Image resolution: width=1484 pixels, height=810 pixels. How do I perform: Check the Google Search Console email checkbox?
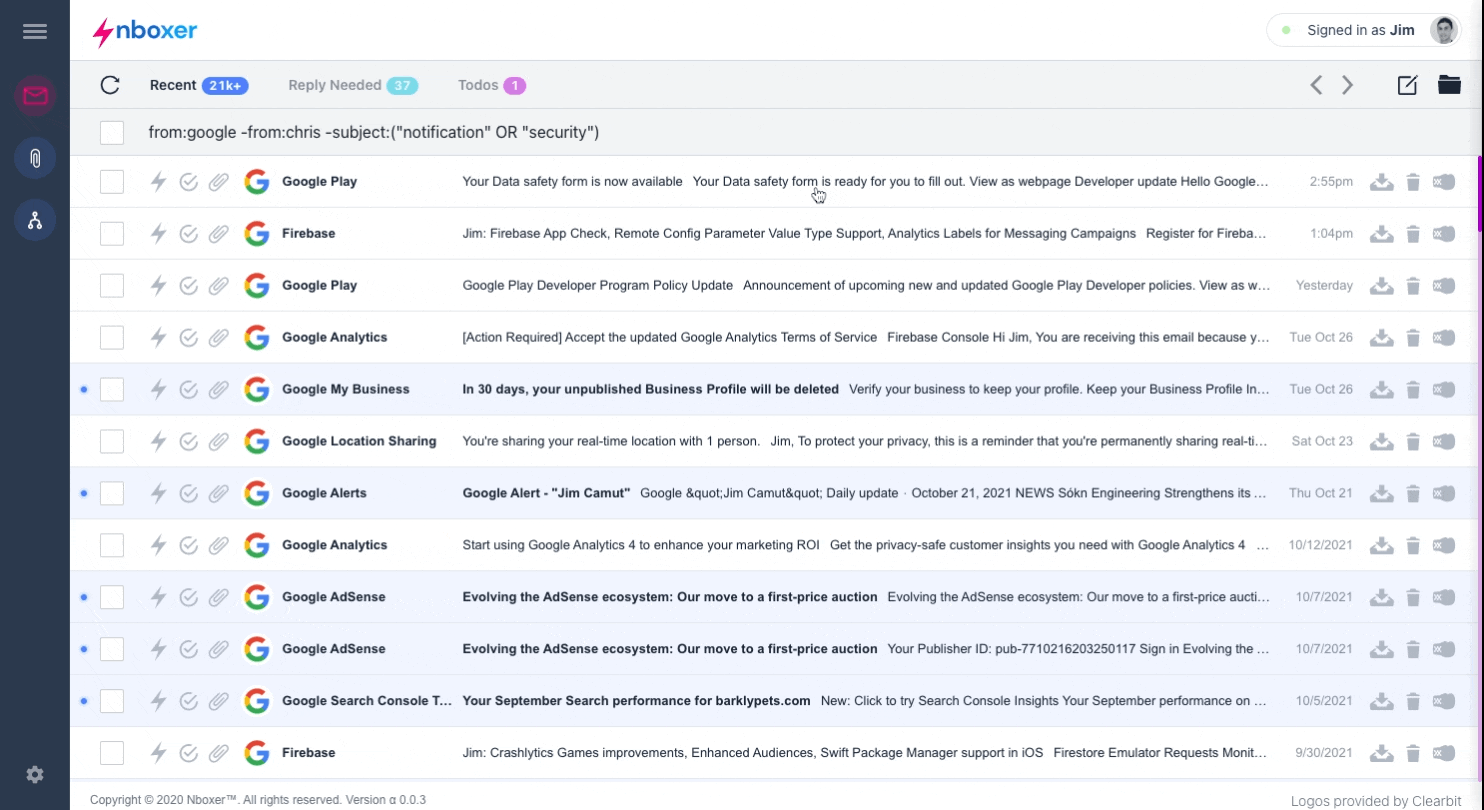pos(112,701)
